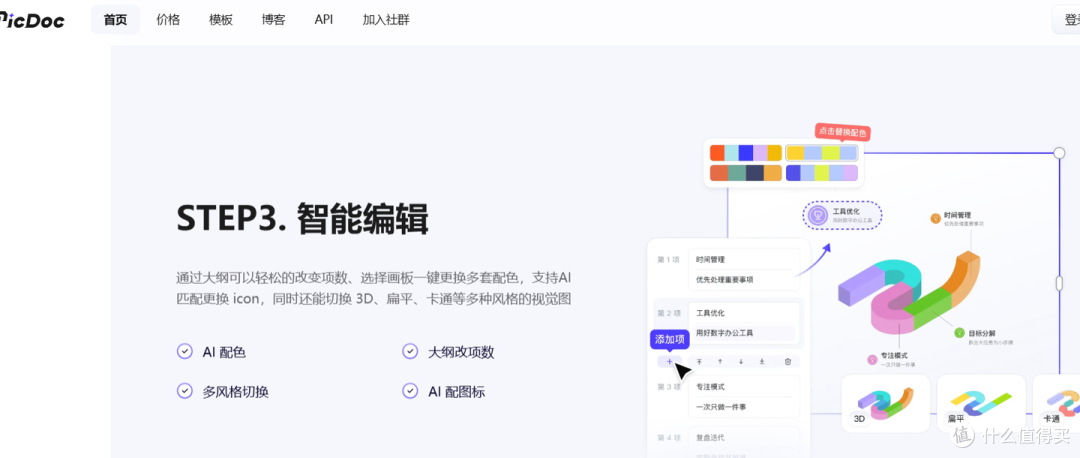Screen dimensions: 1080x458
Task: Click the check icon beside 多风格切换
Action: tap(185, 391)
